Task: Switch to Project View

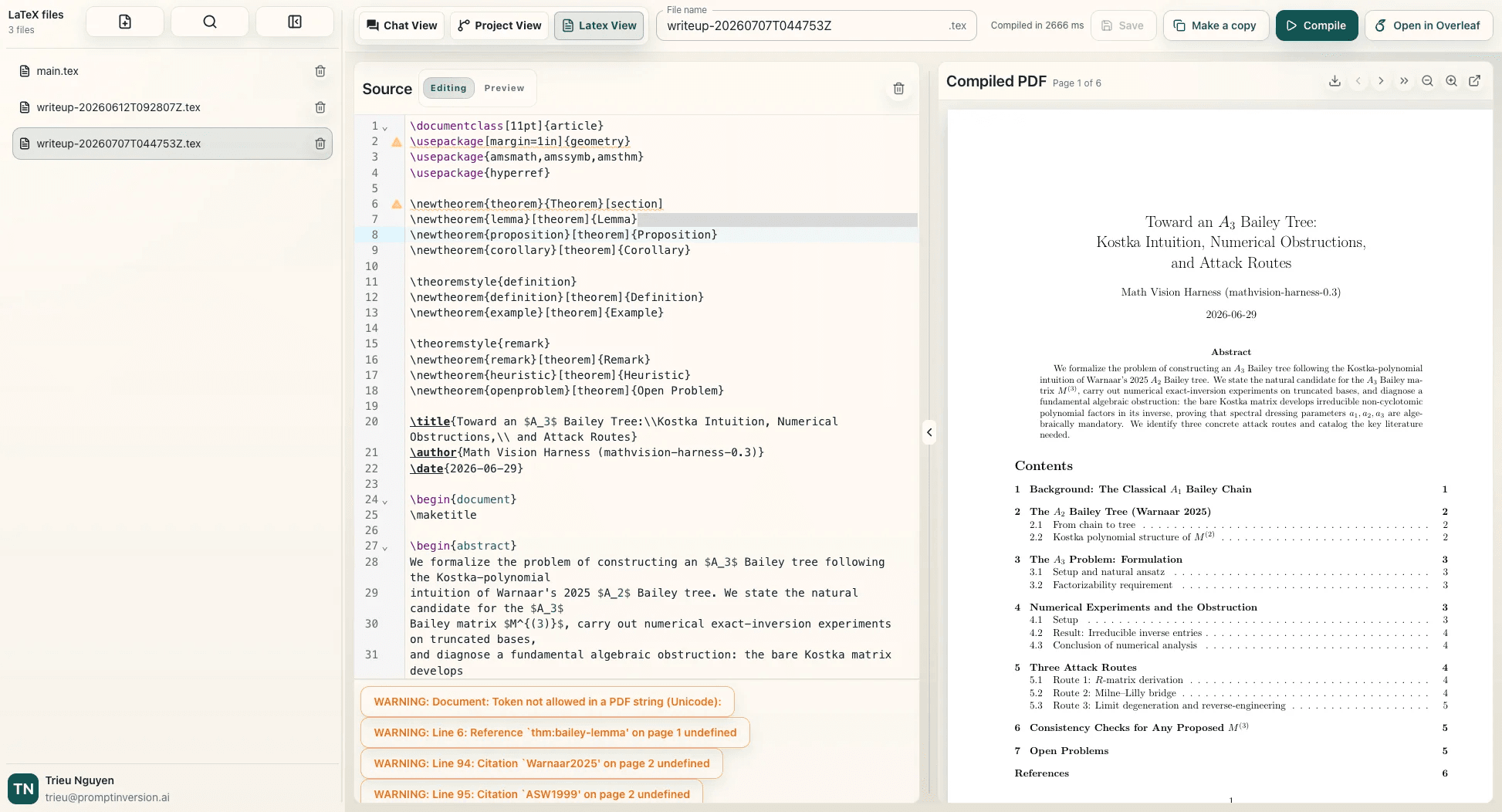Action: 499,25
